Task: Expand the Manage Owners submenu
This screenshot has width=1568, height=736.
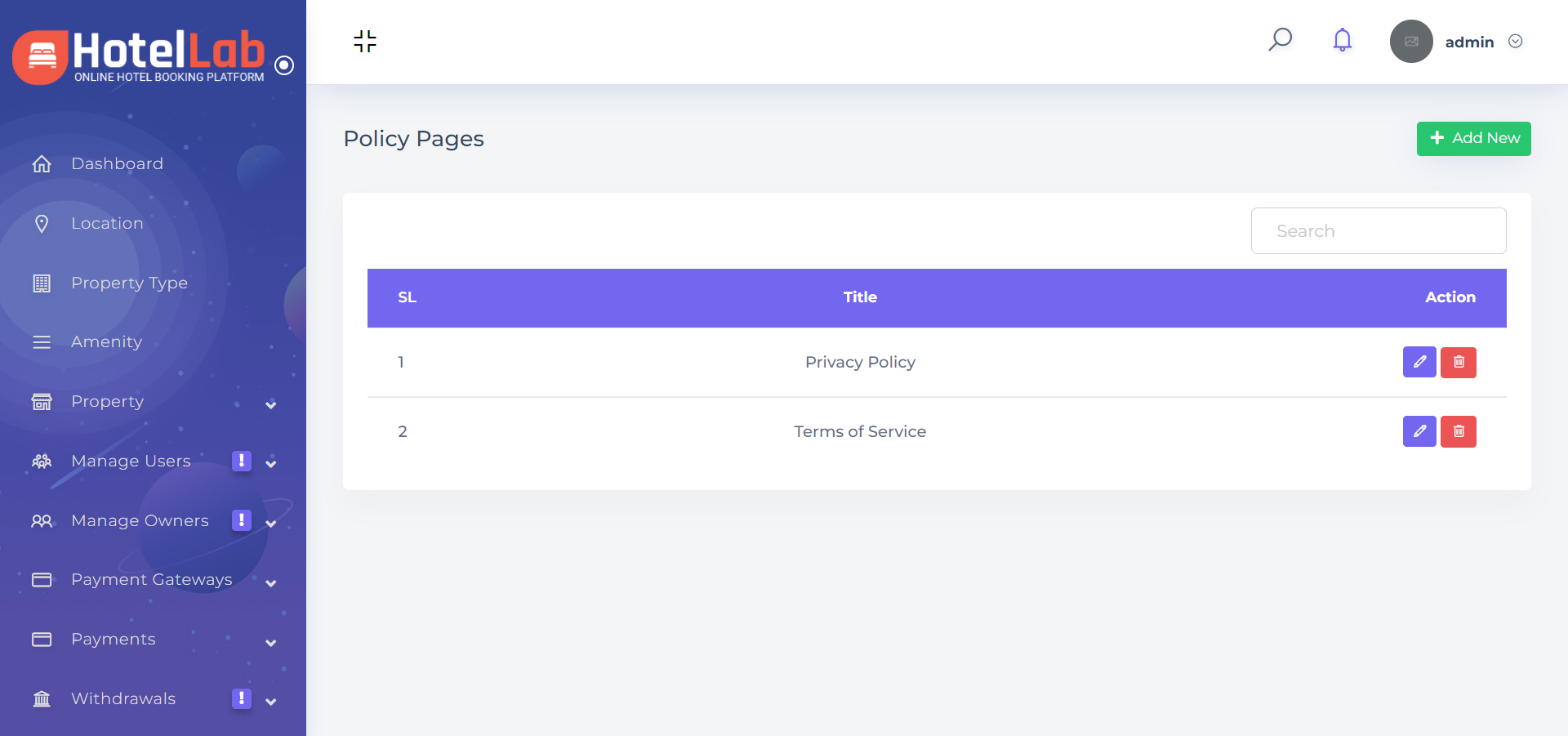Action: (271, 523)
